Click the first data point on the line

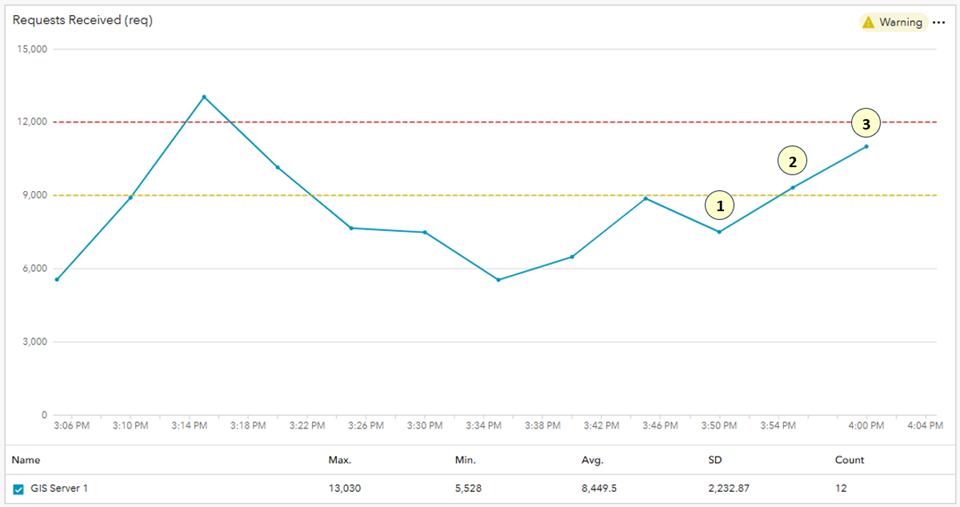click(57, 279)
